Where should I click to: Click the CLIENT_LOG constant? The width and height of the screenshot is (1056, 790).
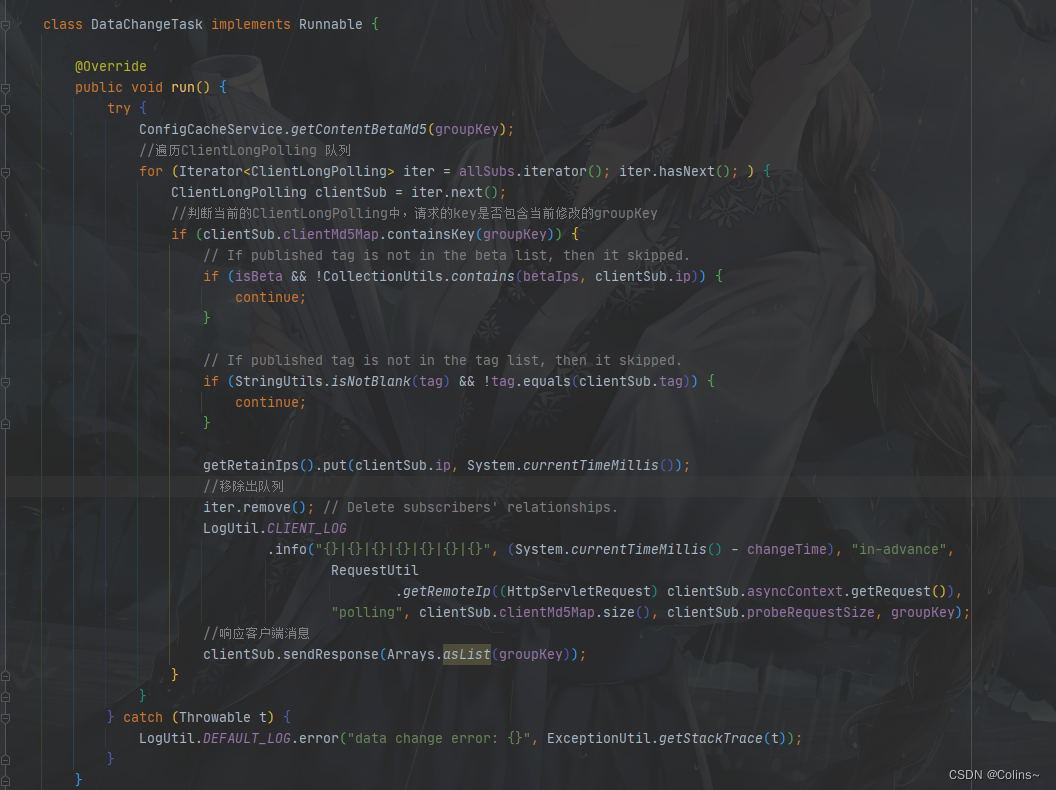[x=306, y=528]
